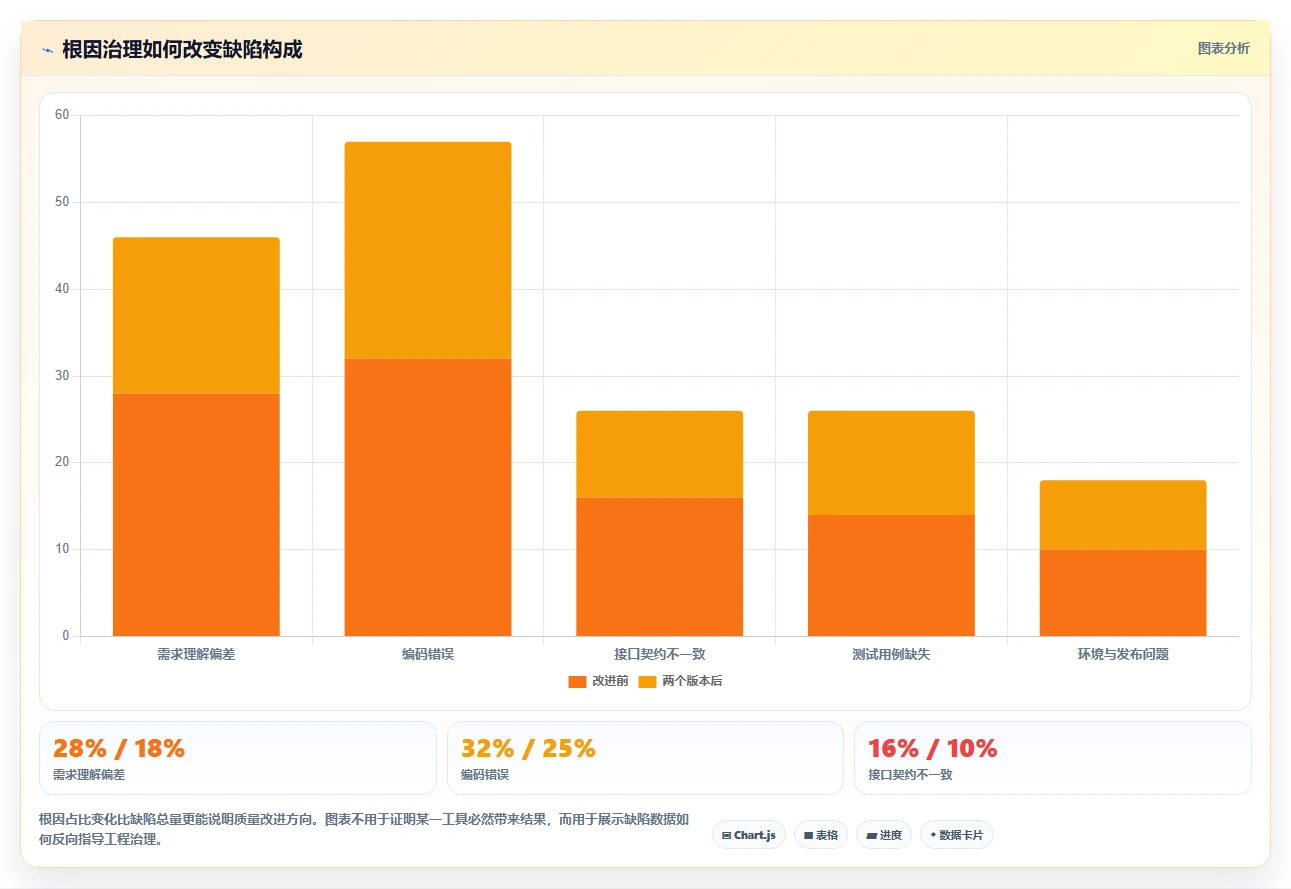Click the 图表分析 label in the header
Screen dimensions: 1291x889
(x=1223, y=48)
